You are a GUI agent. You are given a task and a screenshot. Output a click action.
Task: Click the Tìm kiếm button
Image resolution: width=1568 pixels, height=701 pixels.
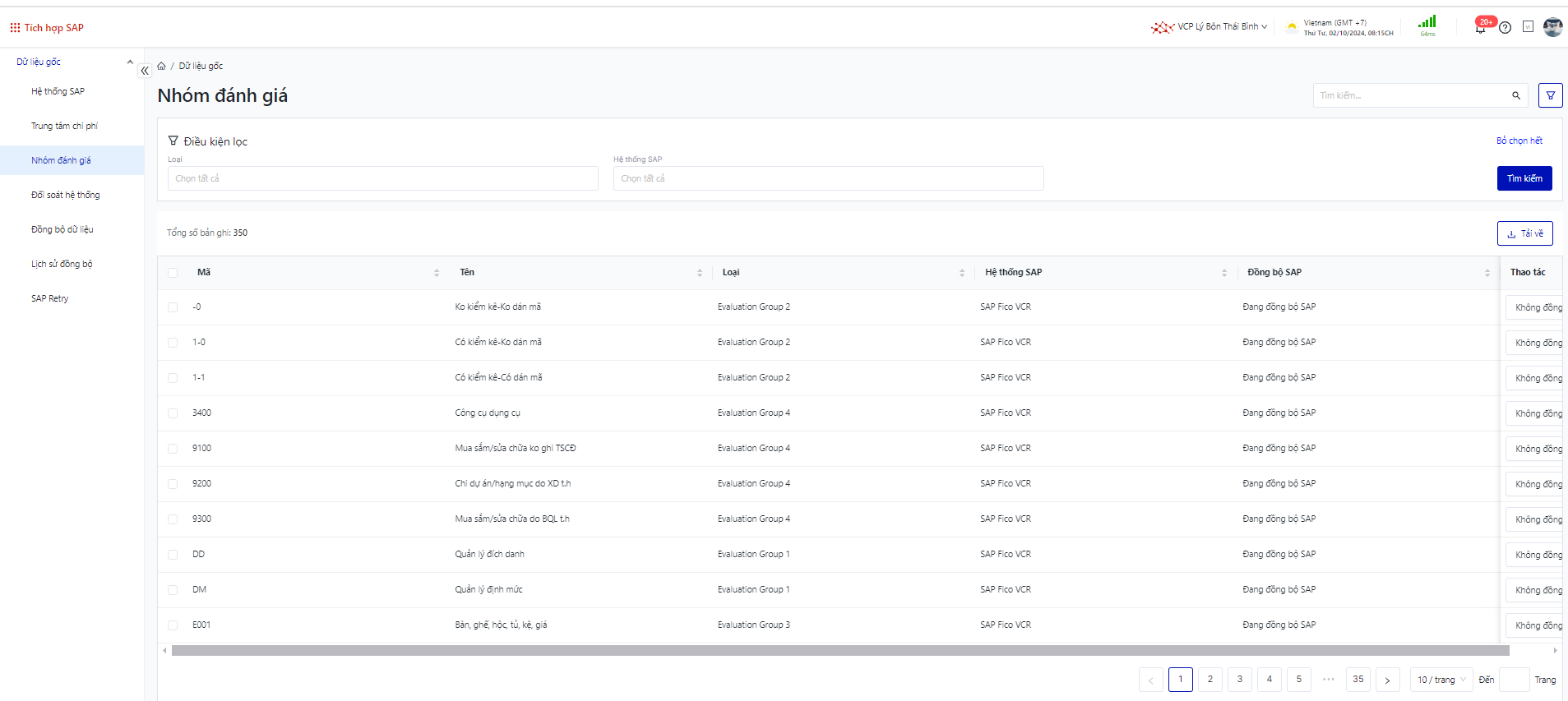pos(1524,178)
